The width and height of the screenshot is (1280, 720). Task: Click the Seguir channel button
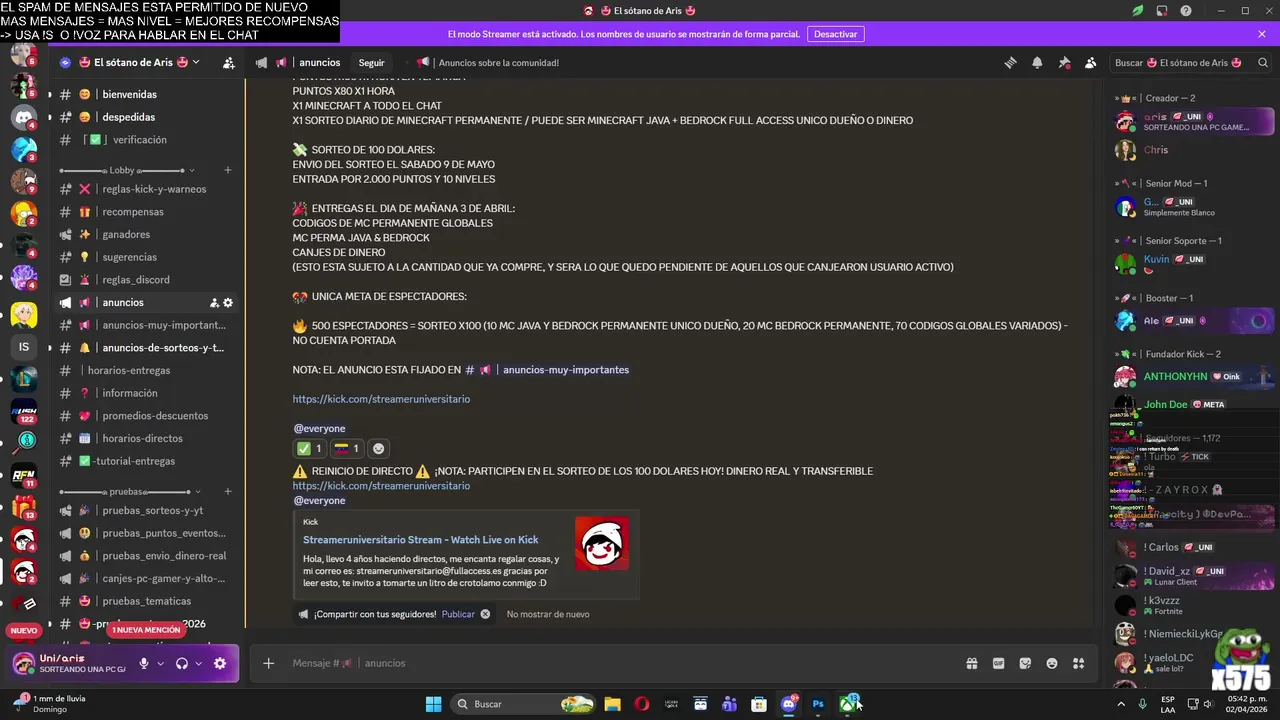(372, 62)
